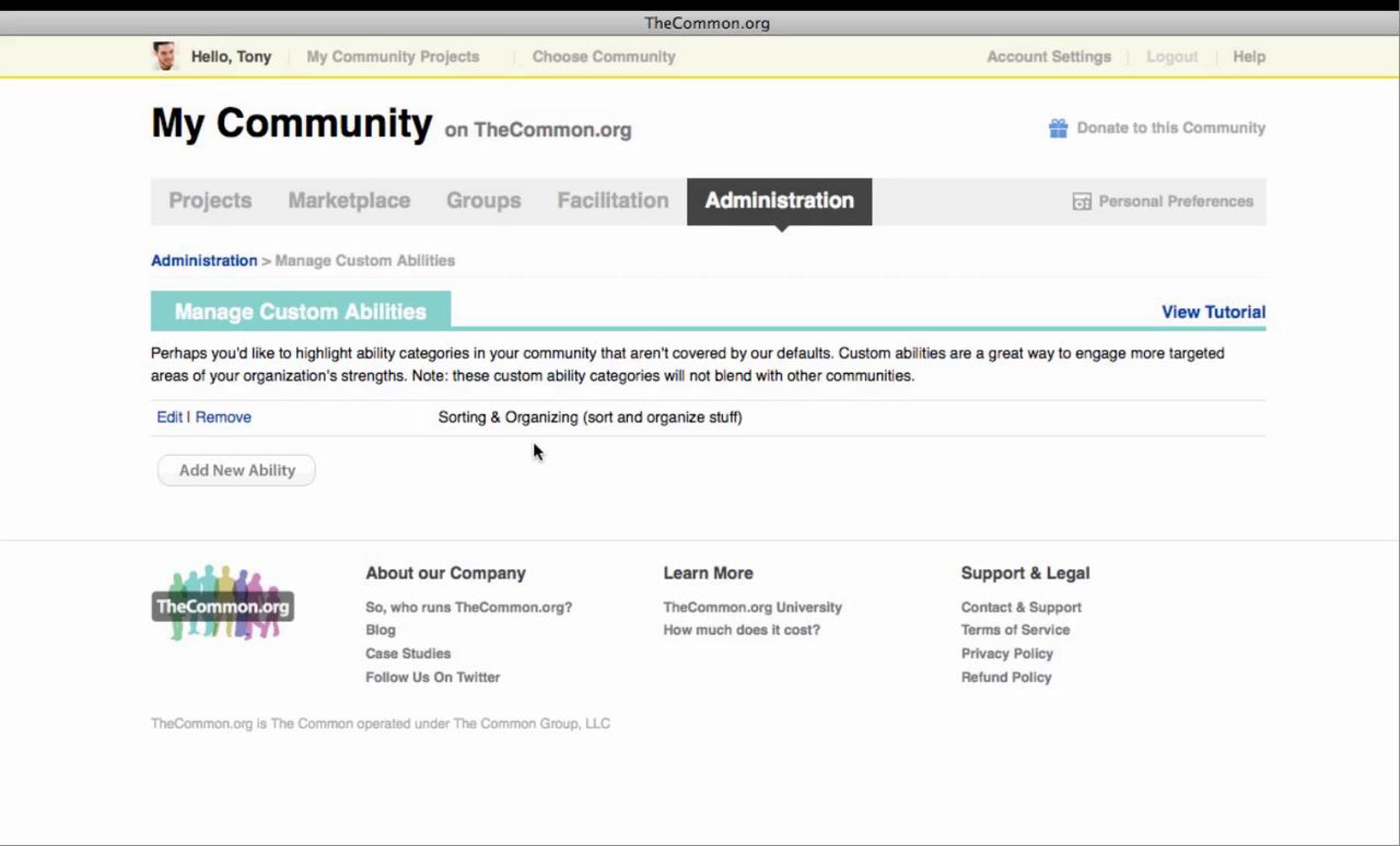
Task: Click the gift icon beside Donate
Action: click(1058, 128)
